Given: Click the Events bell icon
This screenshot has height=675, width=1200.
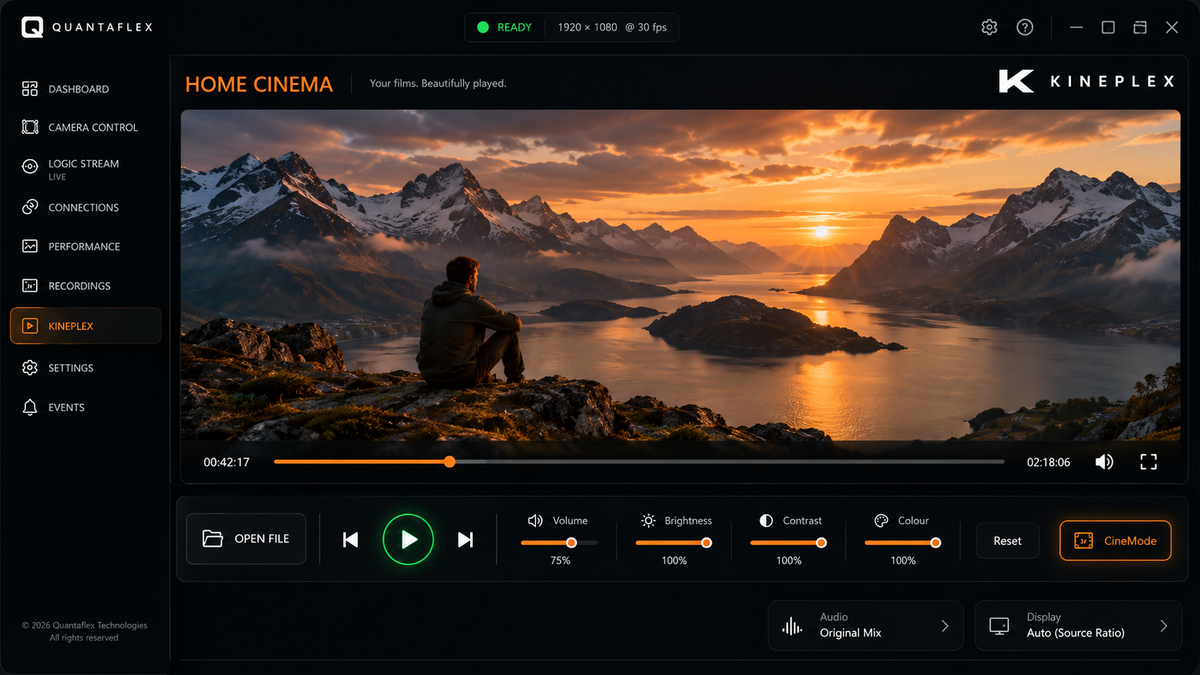Looking at the screenshot, I should pyautogui.click(x=30, y=407).
